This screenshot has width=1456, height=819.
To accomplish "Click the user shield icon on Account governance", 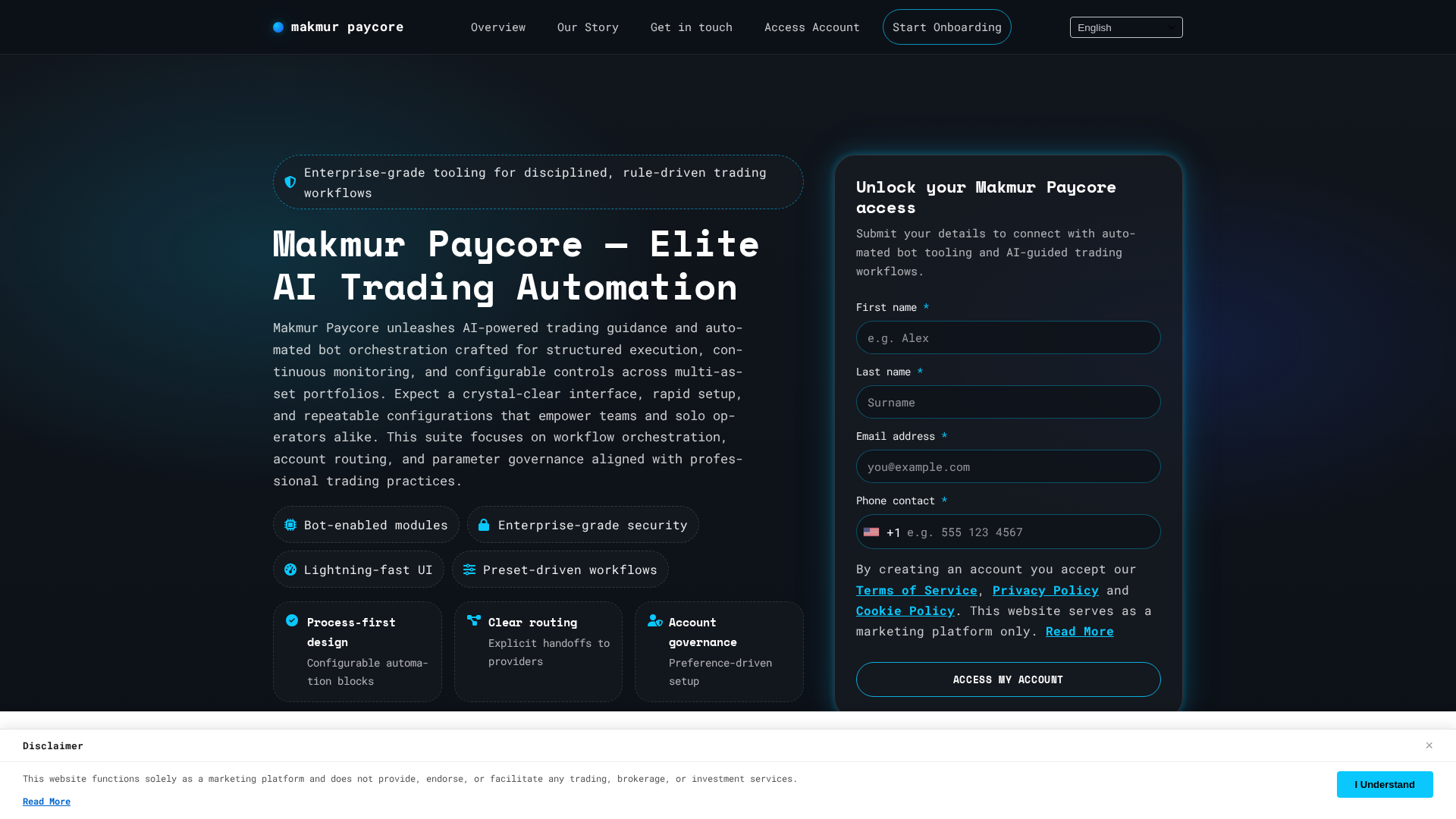I will [655, 620].
